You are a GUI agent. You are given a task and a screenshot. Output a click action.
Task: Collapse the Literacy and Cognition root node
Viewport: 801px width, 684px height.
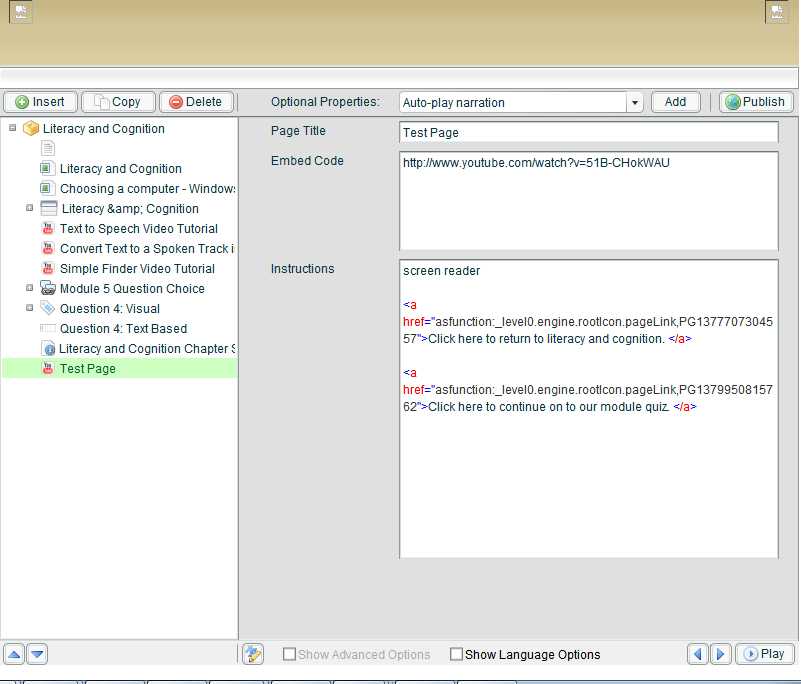[12, 128]
